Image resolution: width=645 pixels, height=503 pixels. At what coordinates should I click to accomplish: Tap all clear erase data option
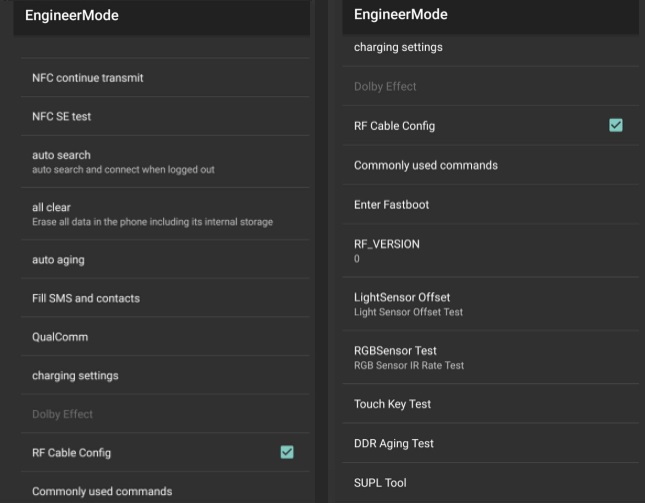click(x=165, y=214)
